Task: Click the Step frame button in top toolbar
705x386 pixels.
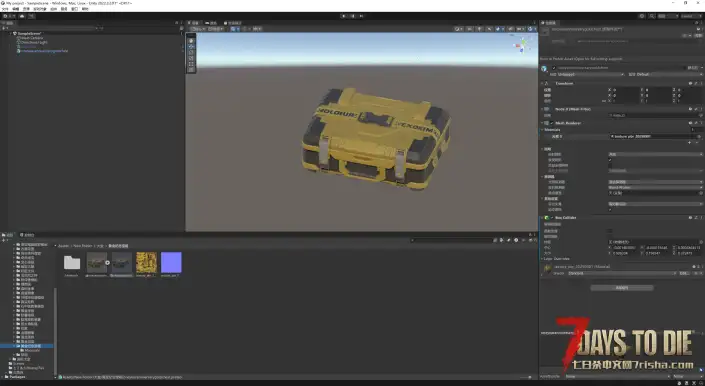Action: point(361,16)
